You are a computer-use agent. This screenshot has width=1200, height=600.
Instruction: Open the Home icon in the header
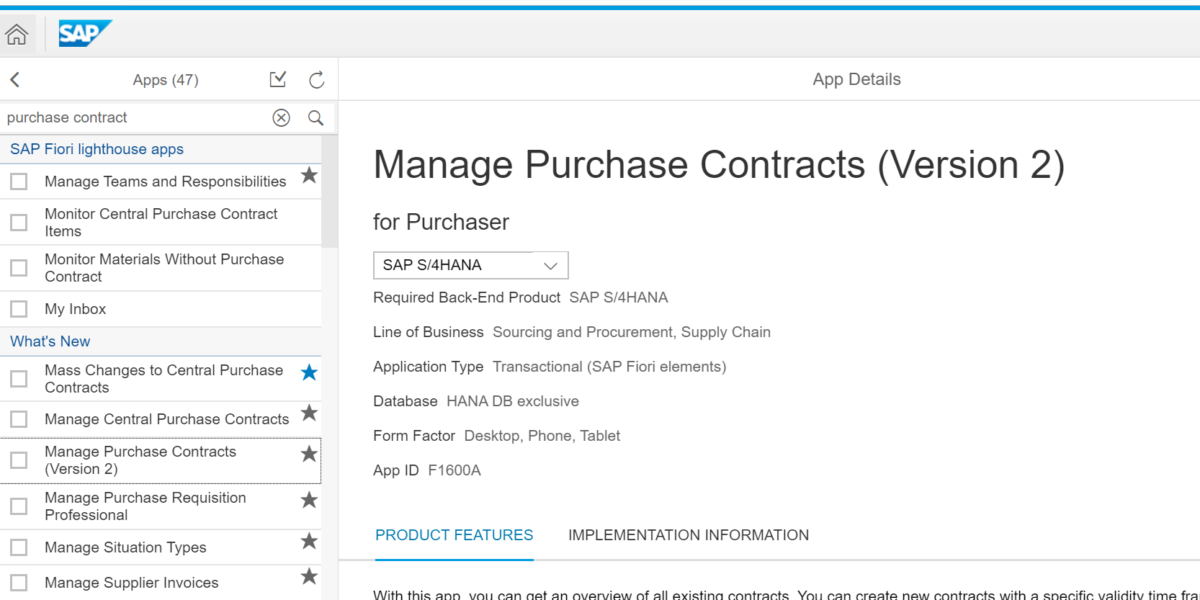click(17, 35)
